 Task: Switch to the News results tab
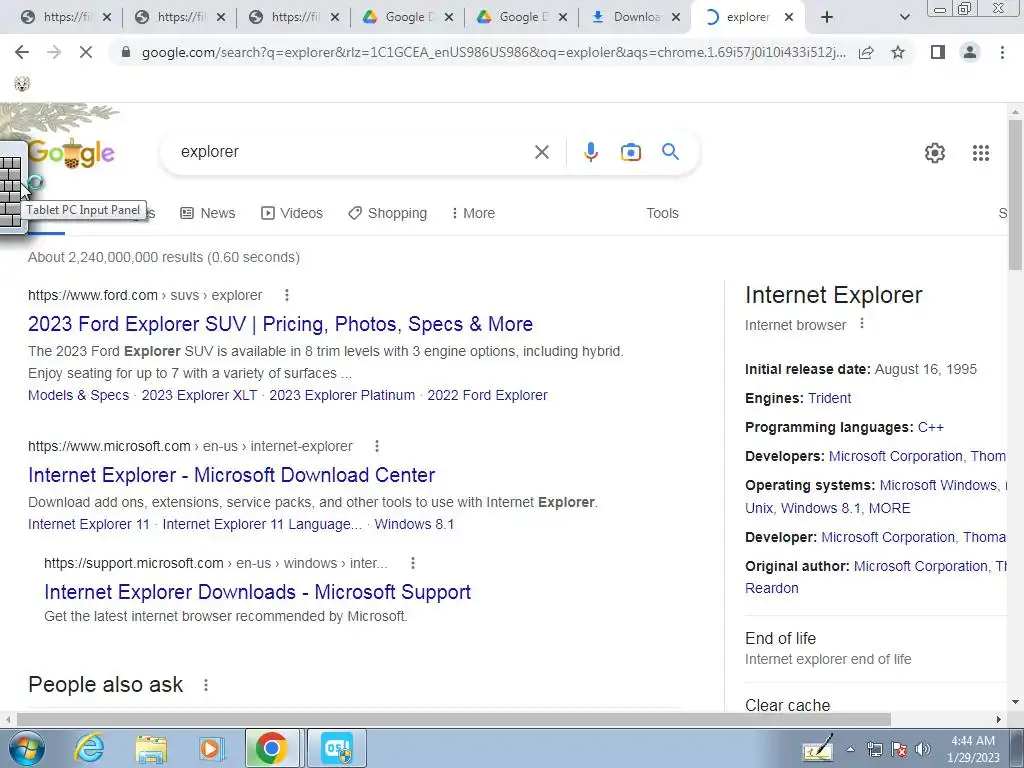[x=208, y=213]
